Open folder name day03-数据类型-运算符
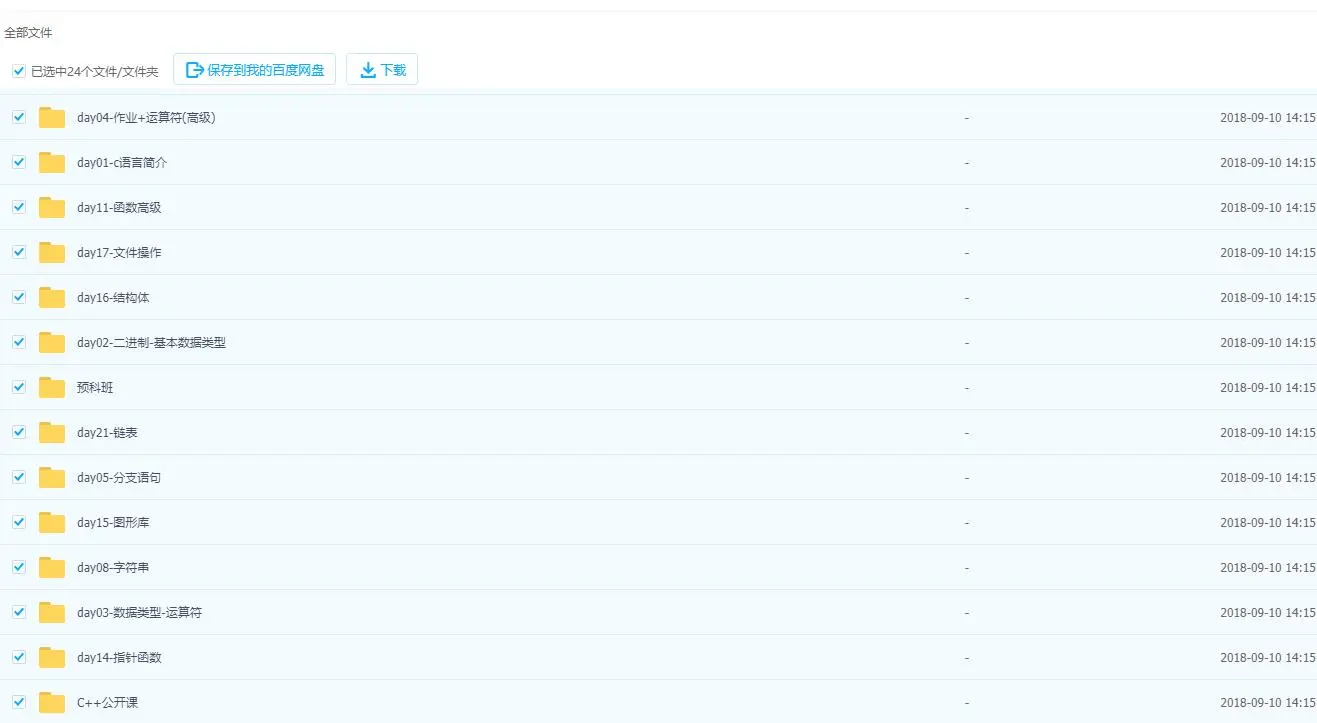The image size is (1317, 723). (139, 612)
